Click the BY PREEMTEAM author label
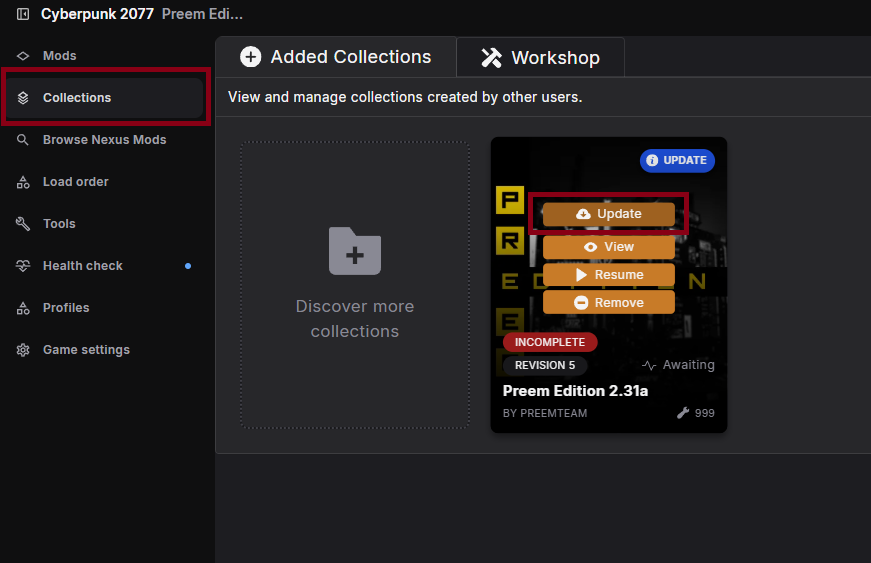Screen dimensions: 871x563 (545, 413)
